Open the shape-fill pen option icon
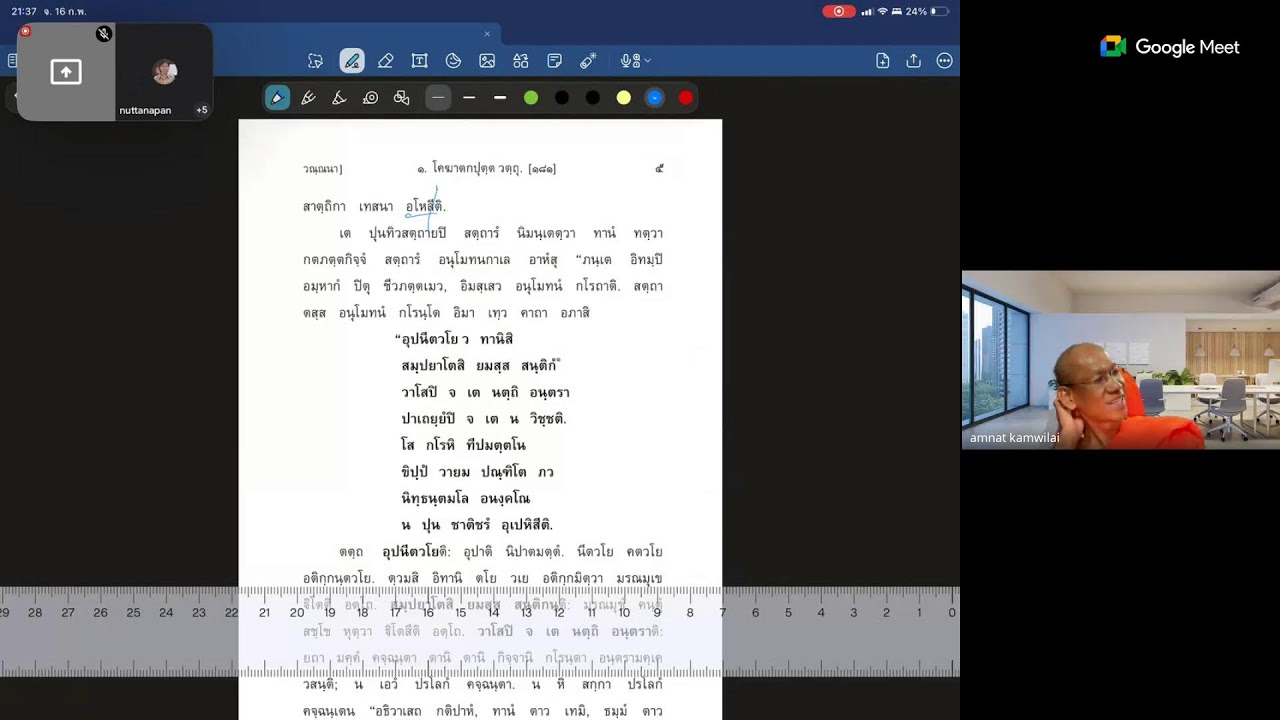Image resolution: width=1280 pixels, height=720 pixels. [x=401, y=98]
